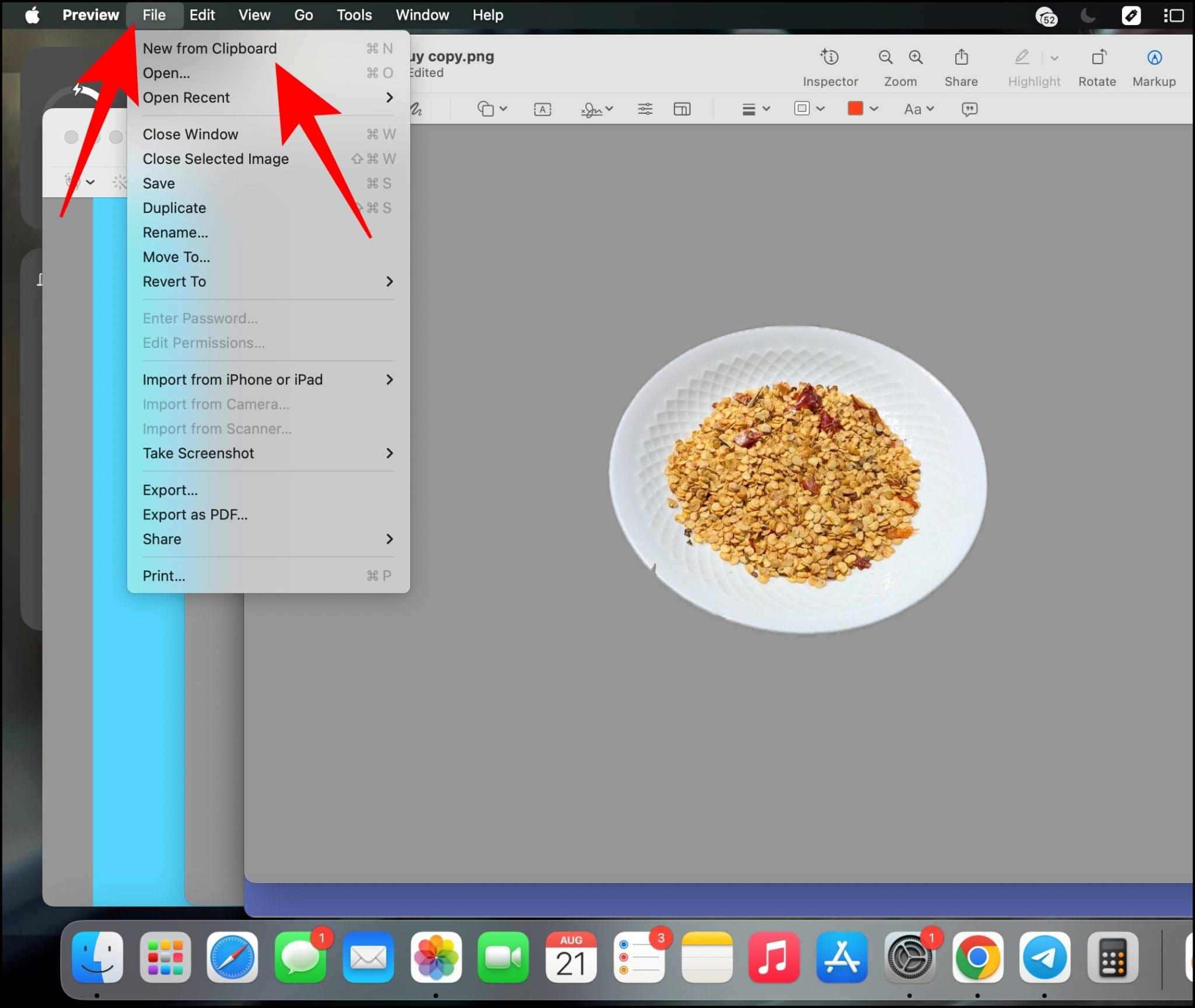The width and height of the screenshot is (1195, 1008).
Task: Select Duplicate in the File menu
Action: (174, 208)
